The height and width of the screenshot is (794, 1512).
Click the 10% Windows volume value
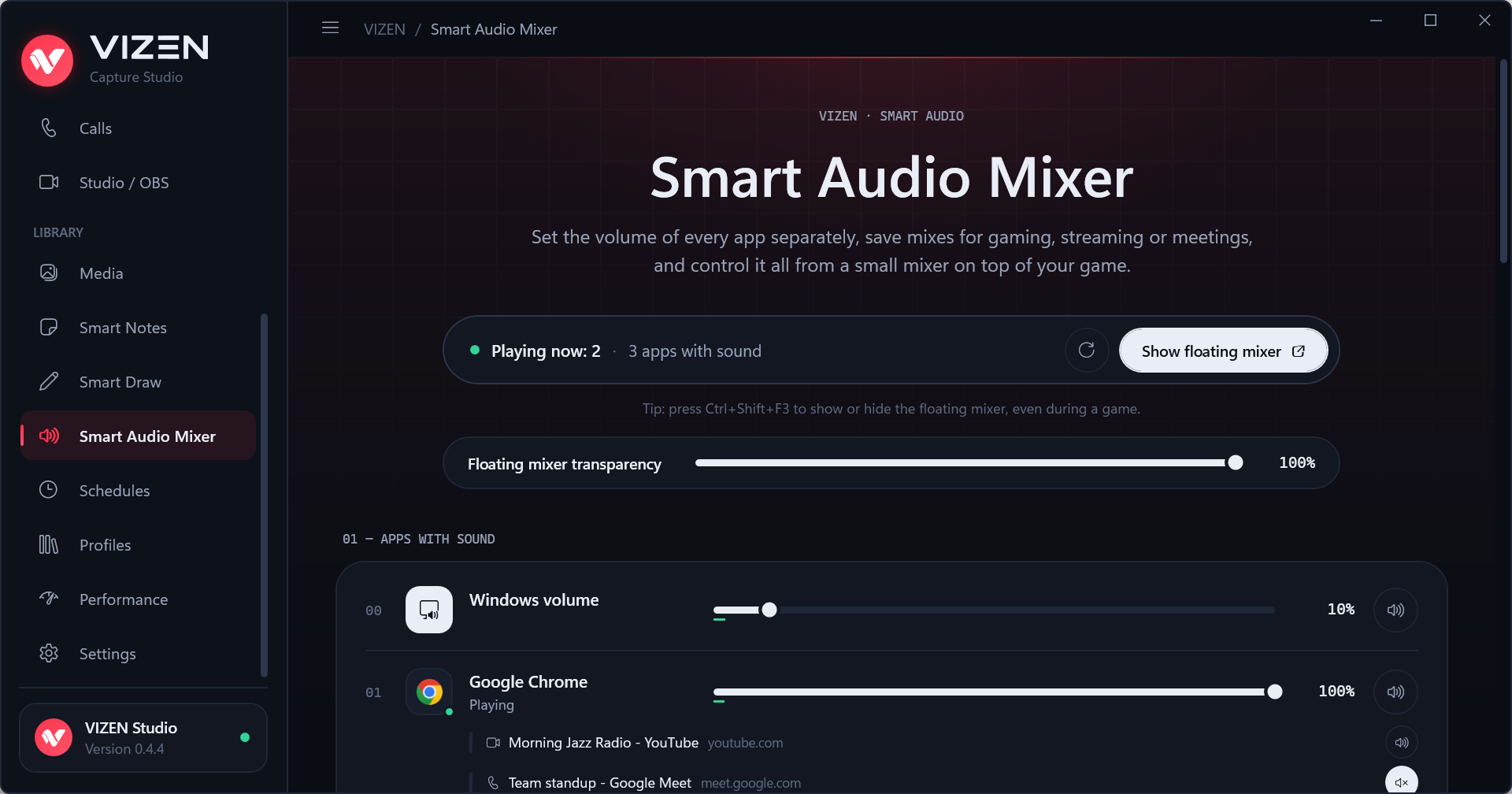point(1341,610)
